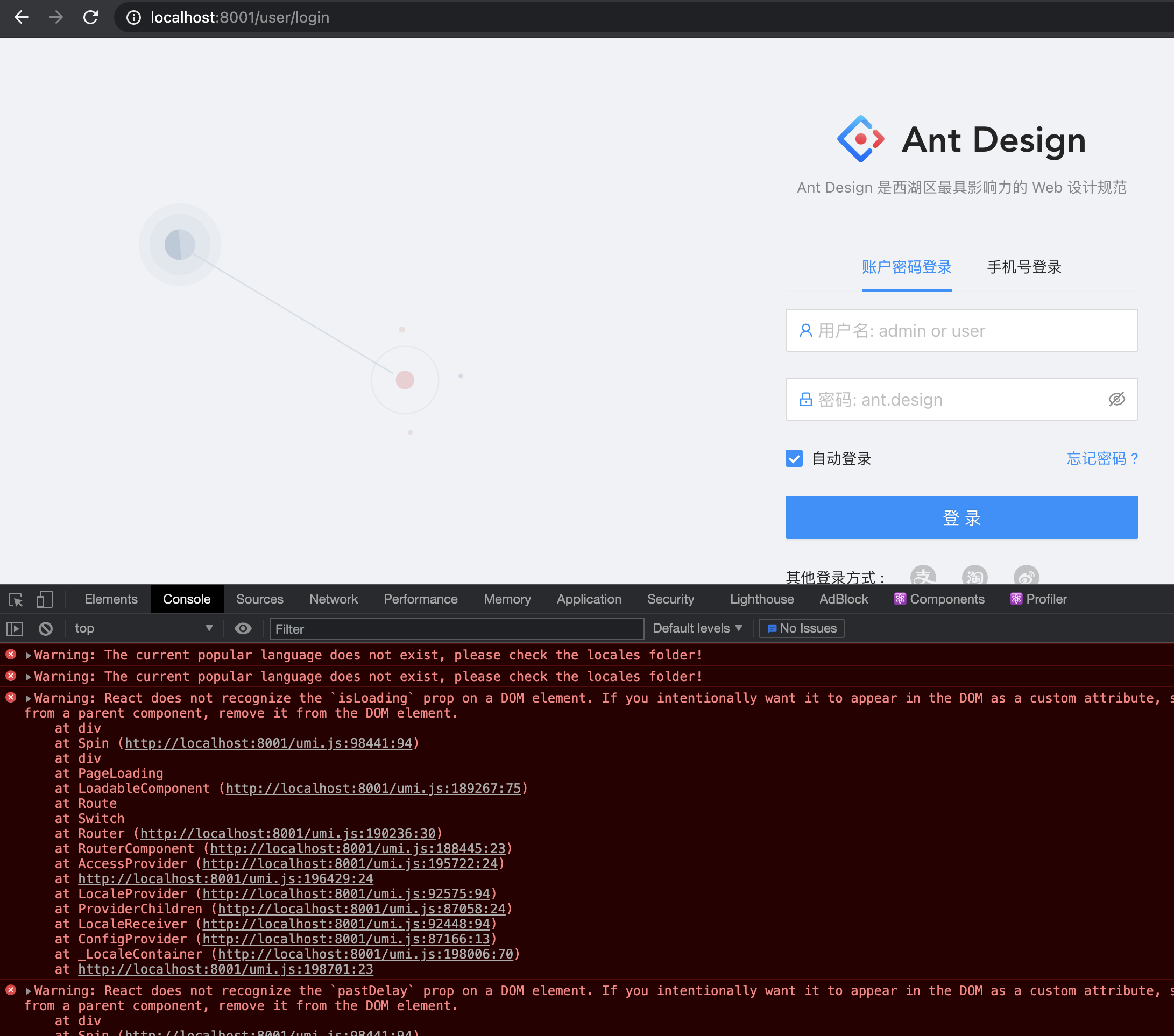Open ConfigProvider link umi.js:87166:13

[x=346, y=939]
